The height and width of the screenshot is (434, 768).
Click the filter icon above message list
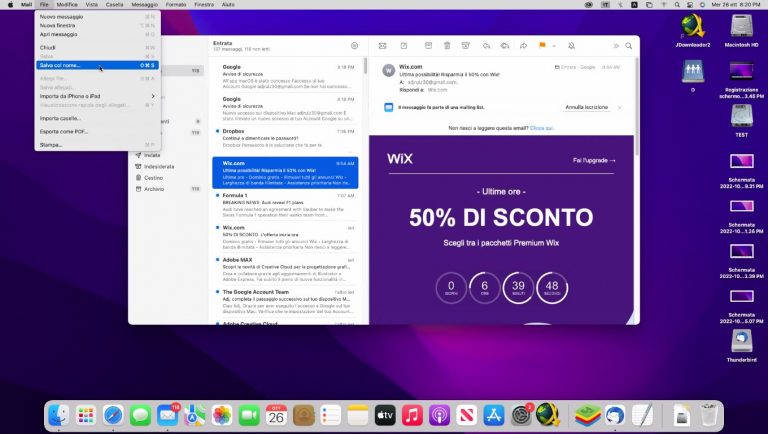pos(355,46)
